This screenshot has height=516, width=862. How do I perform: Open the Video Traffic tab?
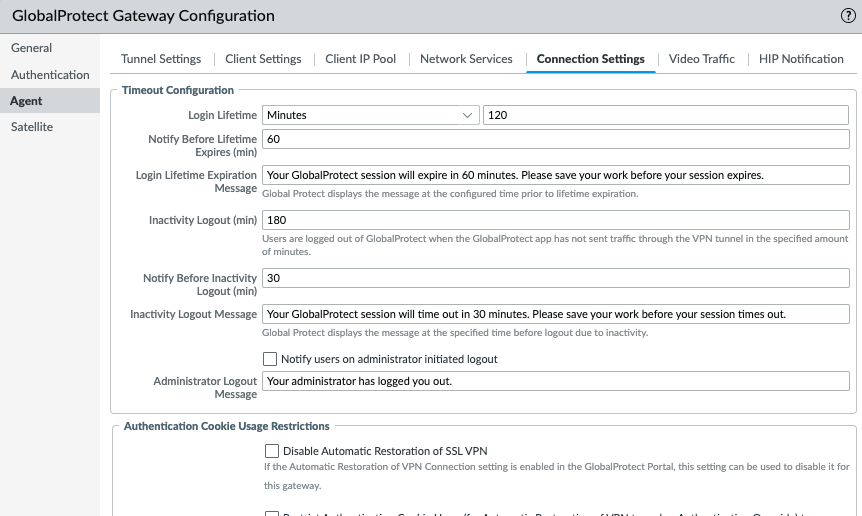pyautogui.click(x=701, y=59)
